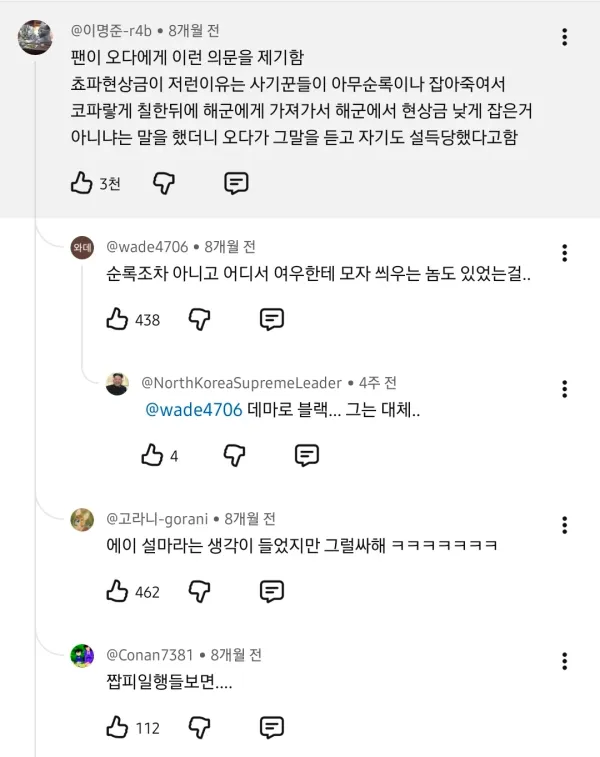The image size is (600, 757).
Task: Open @NorthKoreaSupremeLeader's profile avatar
Action: pyautogui.click(x=117, y=384)
